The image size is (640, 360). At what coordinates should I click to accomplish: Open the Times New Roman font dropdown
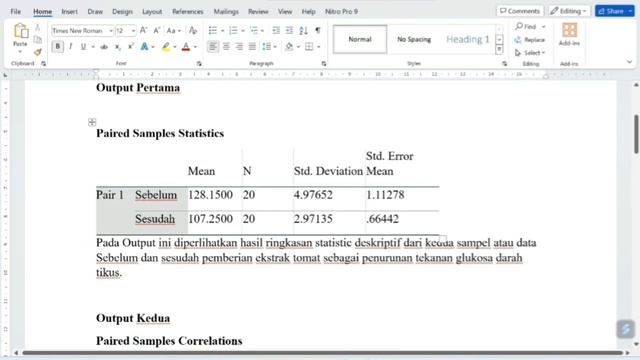click(x=111, y=31)
